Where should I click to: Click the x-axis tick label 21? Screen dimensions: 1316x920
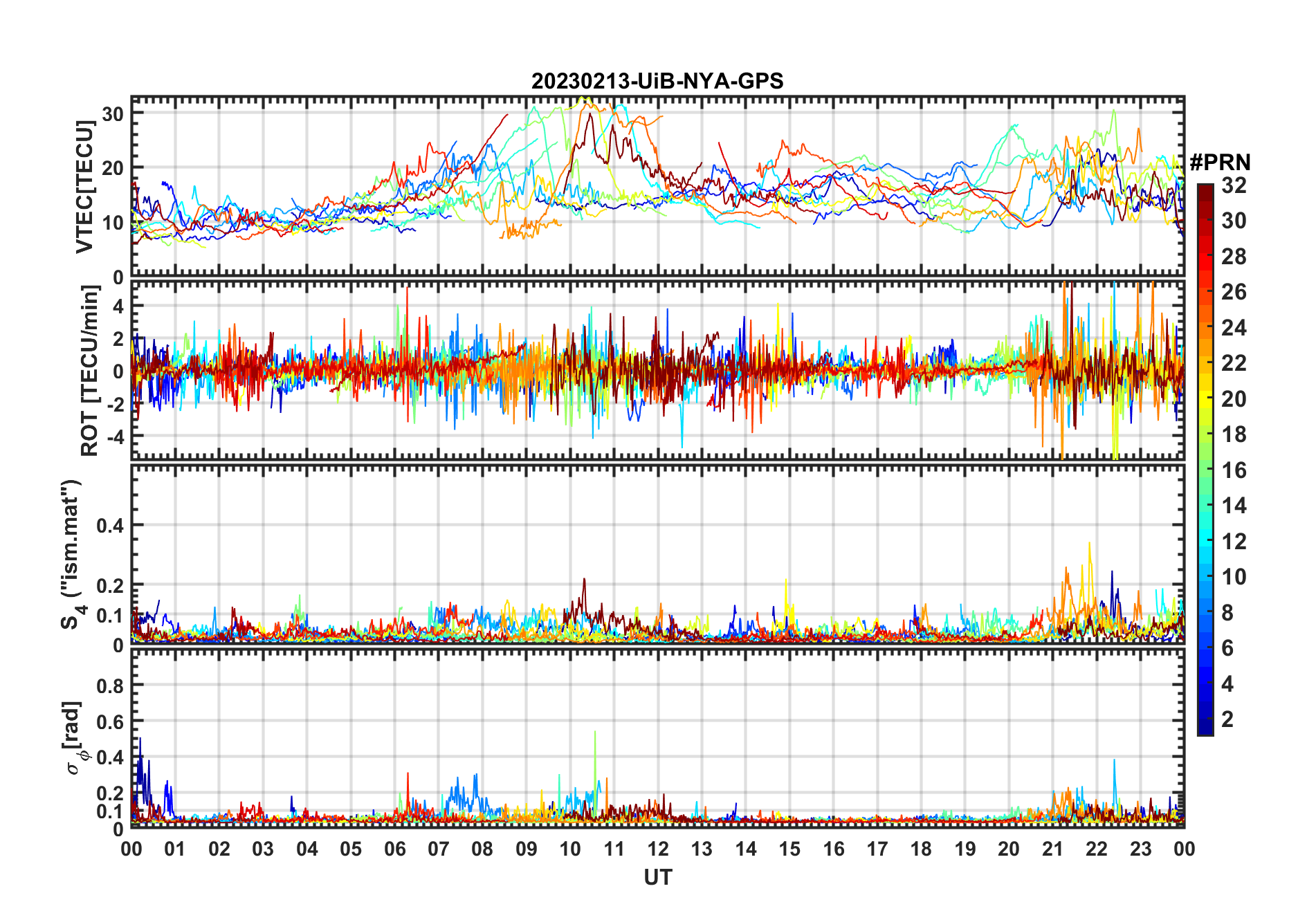(1052, 849)
